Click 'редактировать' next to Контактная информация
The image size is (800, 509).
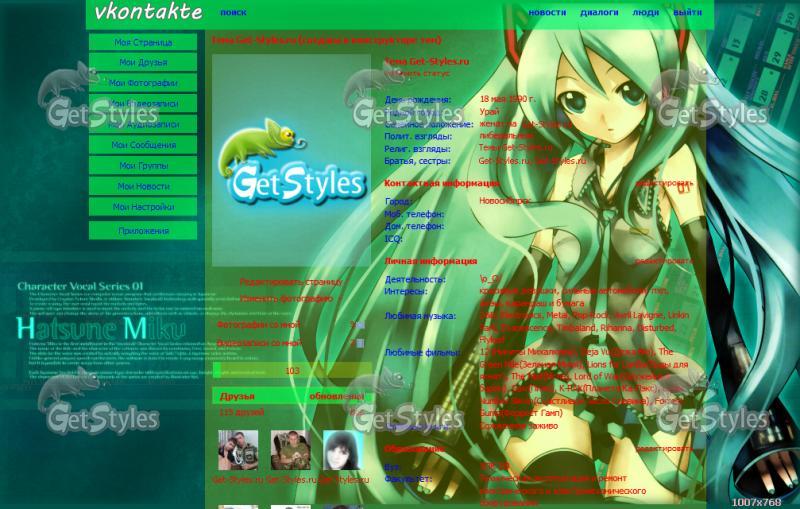664,183
